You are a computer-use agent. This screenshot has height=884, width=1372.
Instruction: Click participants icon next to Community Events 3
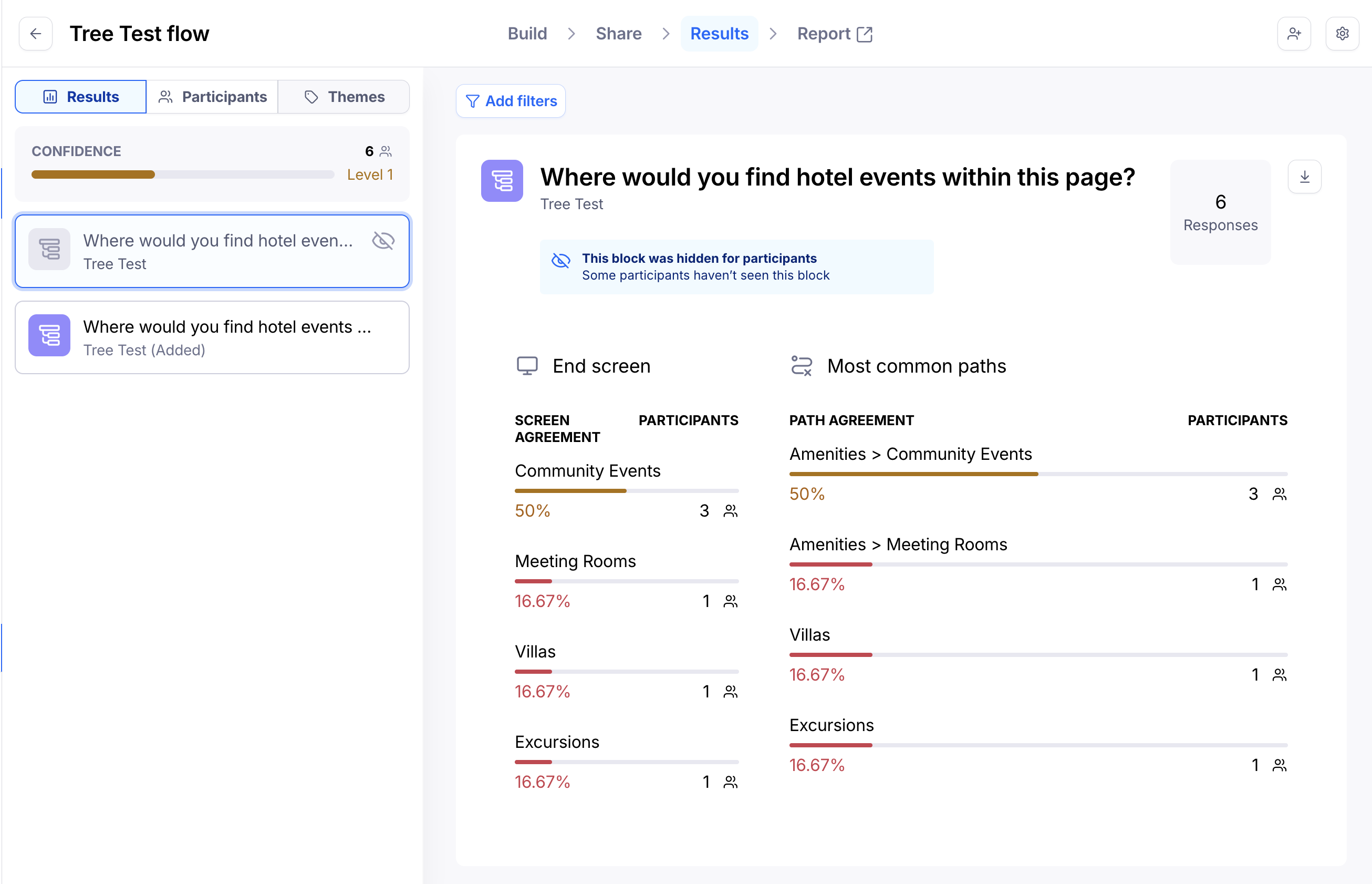[x=730, y=511]
